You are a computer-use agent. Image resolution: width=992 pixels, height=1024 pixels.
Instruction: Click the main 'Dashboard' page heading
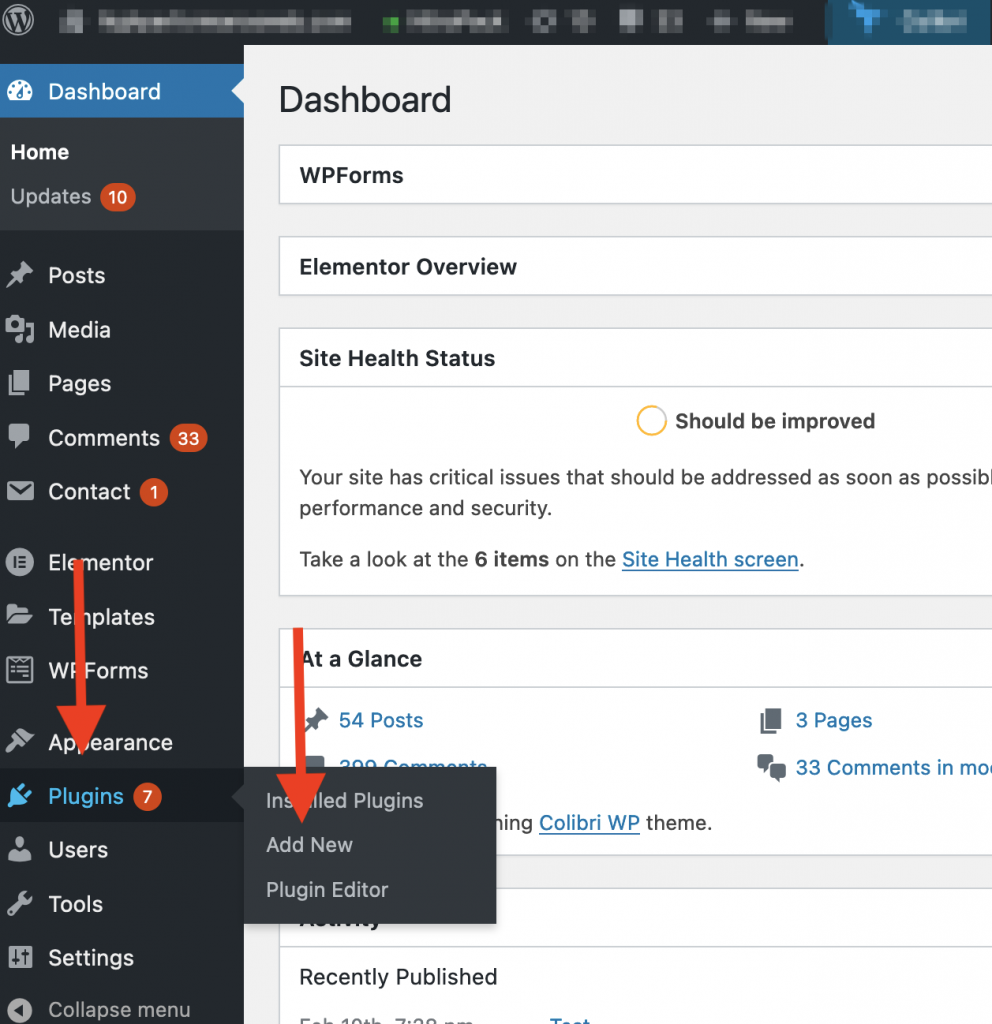tap(364, 100)
